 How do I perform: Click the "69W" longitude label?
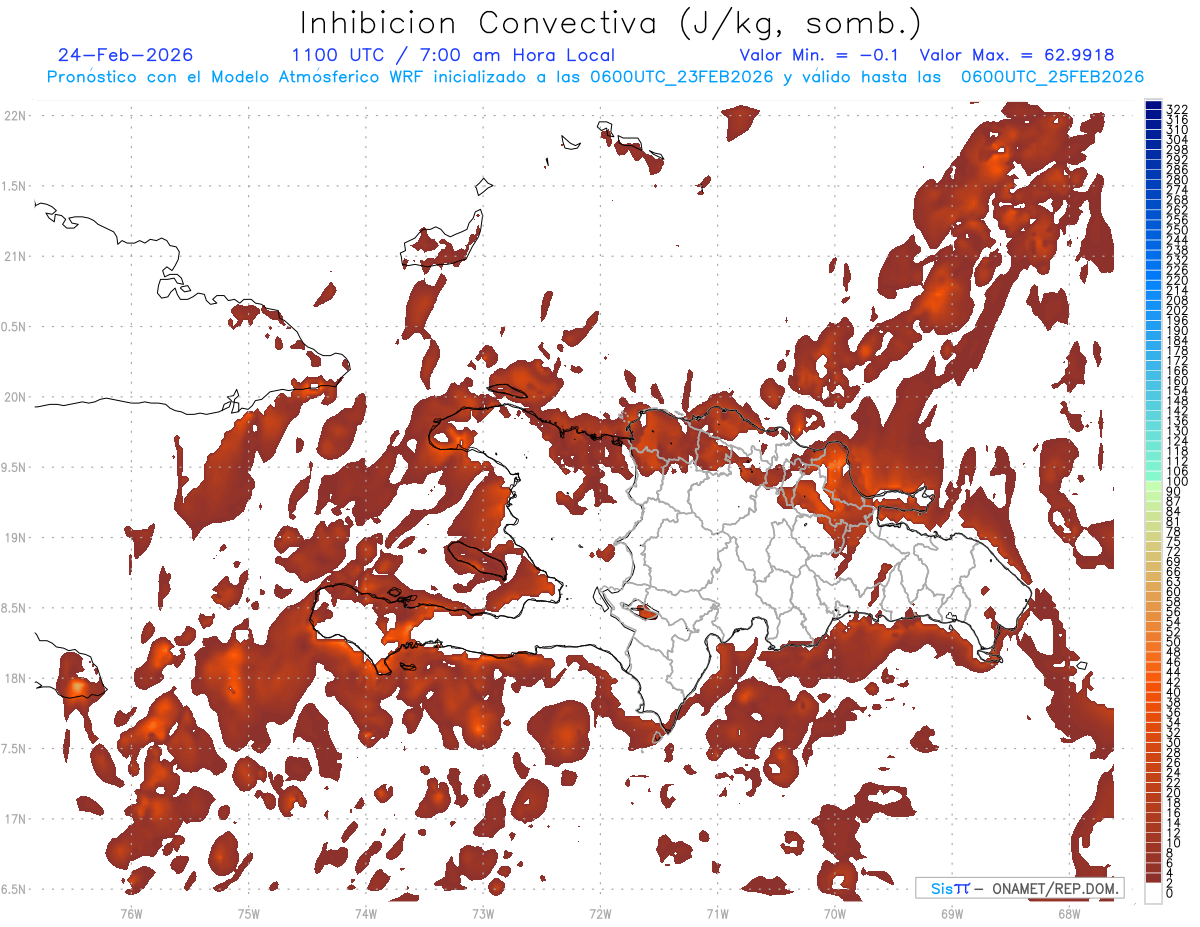tap(951, 913)
